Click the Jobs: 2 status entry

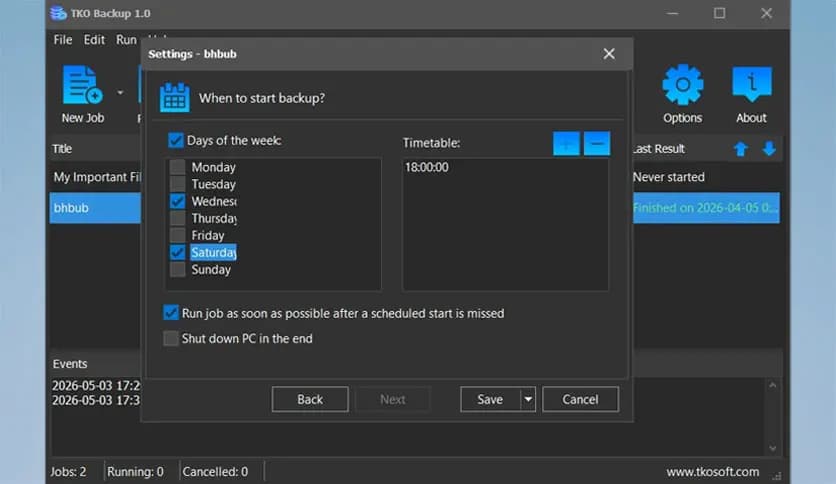pyautogui.click(x=68, y=472)
